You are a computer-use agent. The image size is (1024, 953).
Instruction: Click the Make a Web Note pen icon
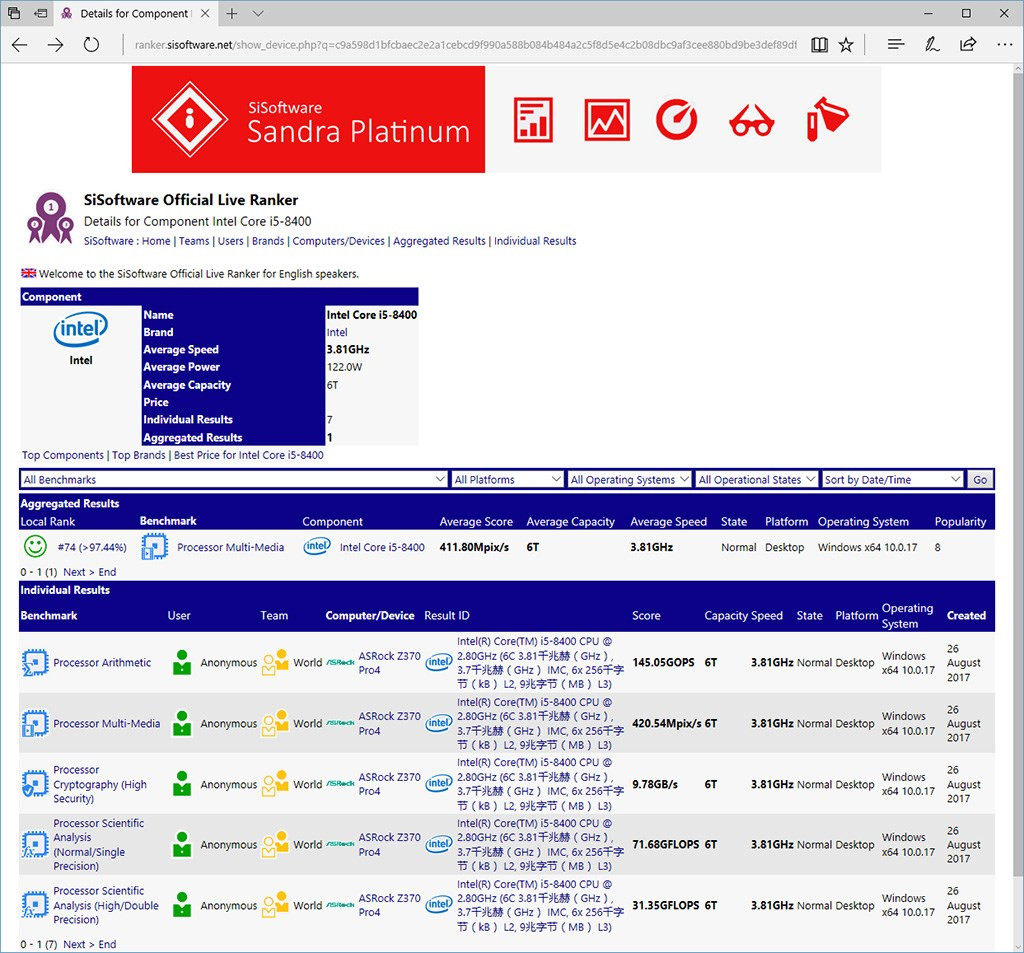[932, 45]
